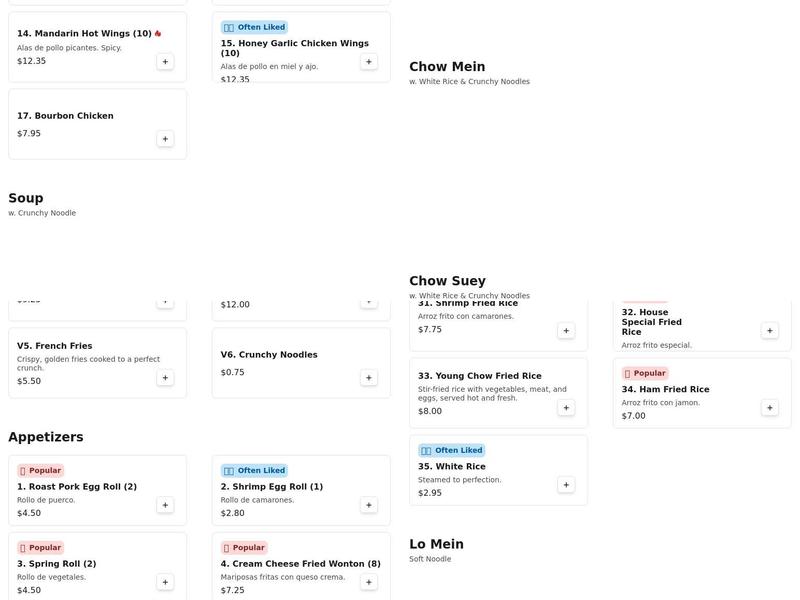
Task: Click the Chow Mein section heading
Action: (447, 67)
